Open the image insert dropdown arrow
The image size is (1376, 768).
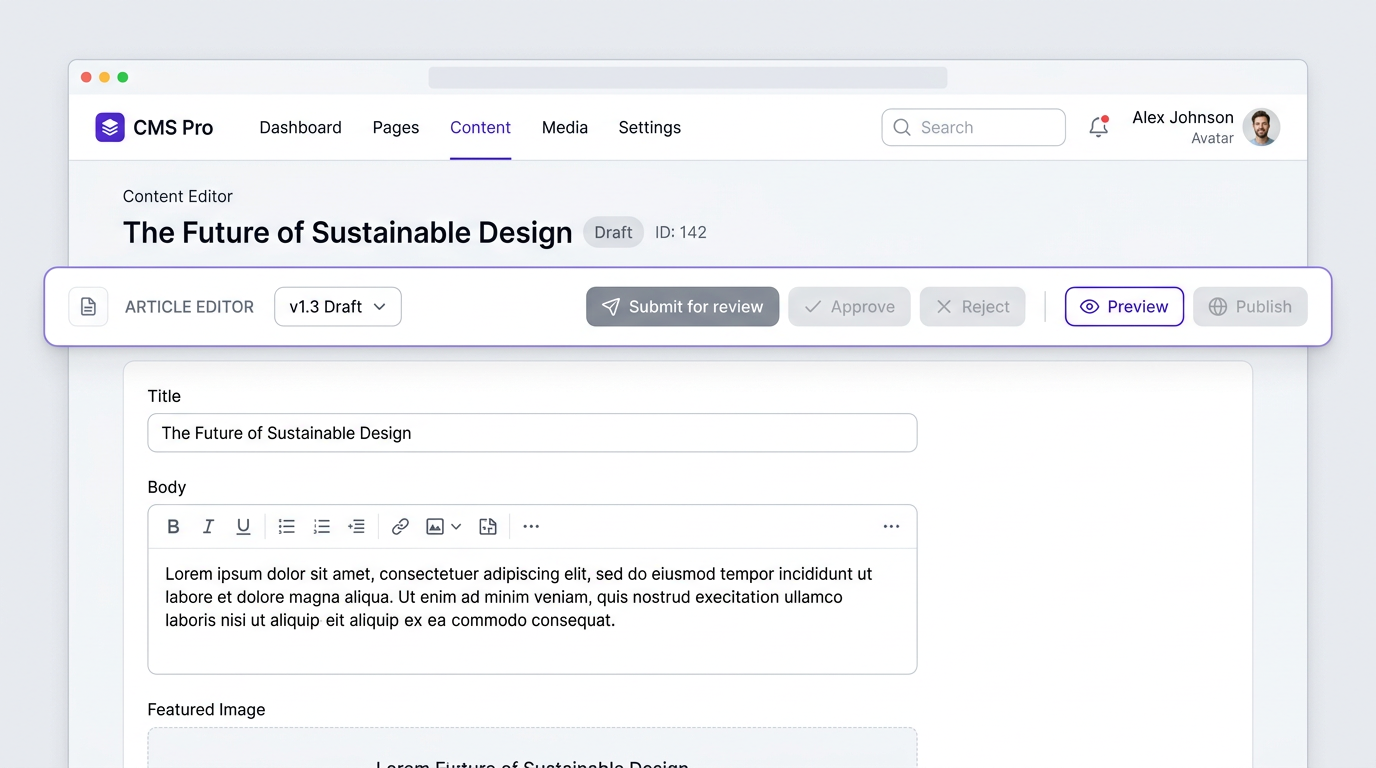[x=456, y=527]
